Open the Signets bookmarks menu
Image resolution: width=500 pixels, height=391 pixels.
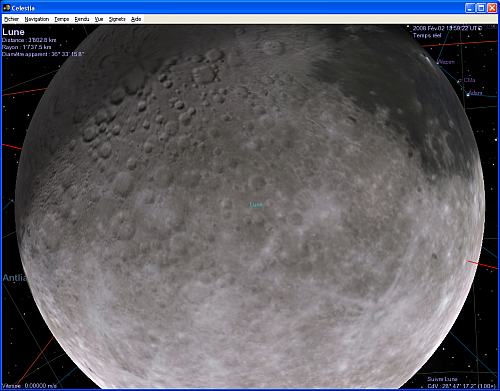[x=117, y=19]
